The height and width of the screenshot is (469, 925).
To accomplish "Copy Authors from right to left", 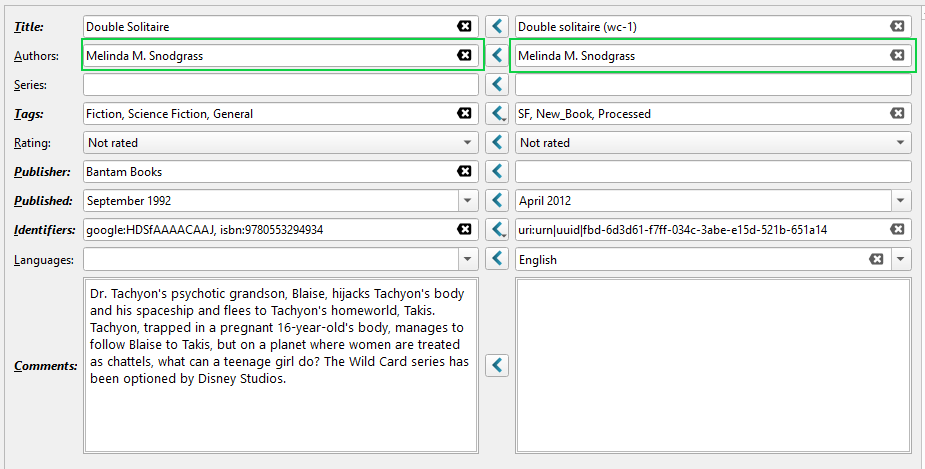I will tap(497, 55).
